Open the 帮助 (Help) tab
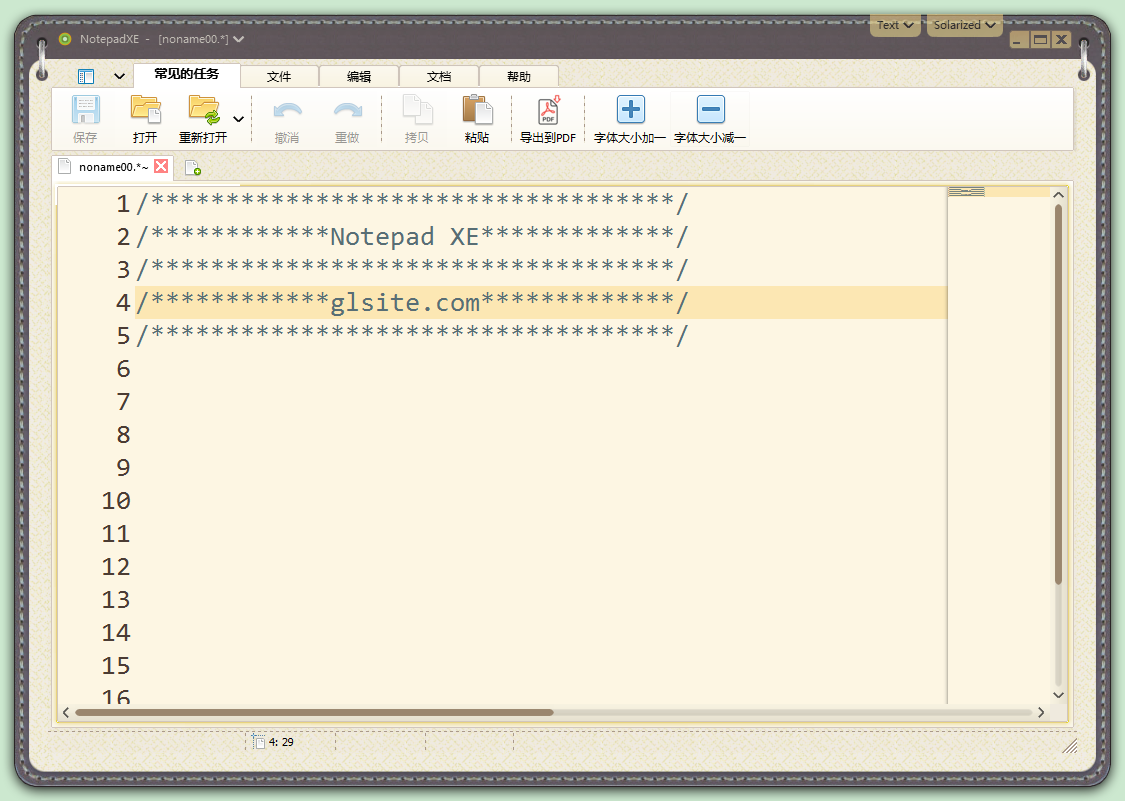The width and height of the screenshot is (1125, 801). point(519,76)
